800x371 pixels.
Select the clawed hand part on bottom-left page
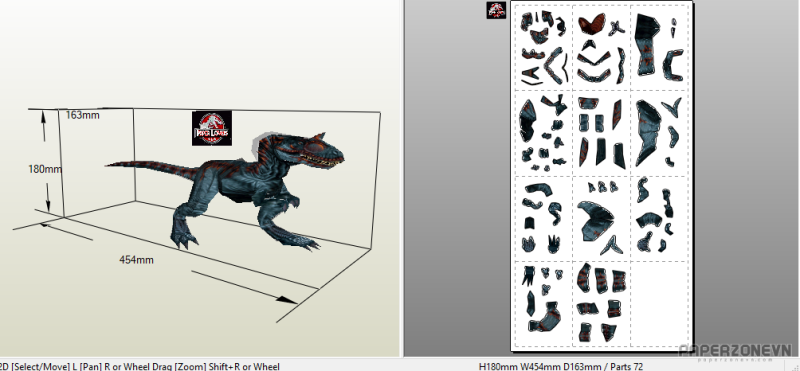point(528,276)
